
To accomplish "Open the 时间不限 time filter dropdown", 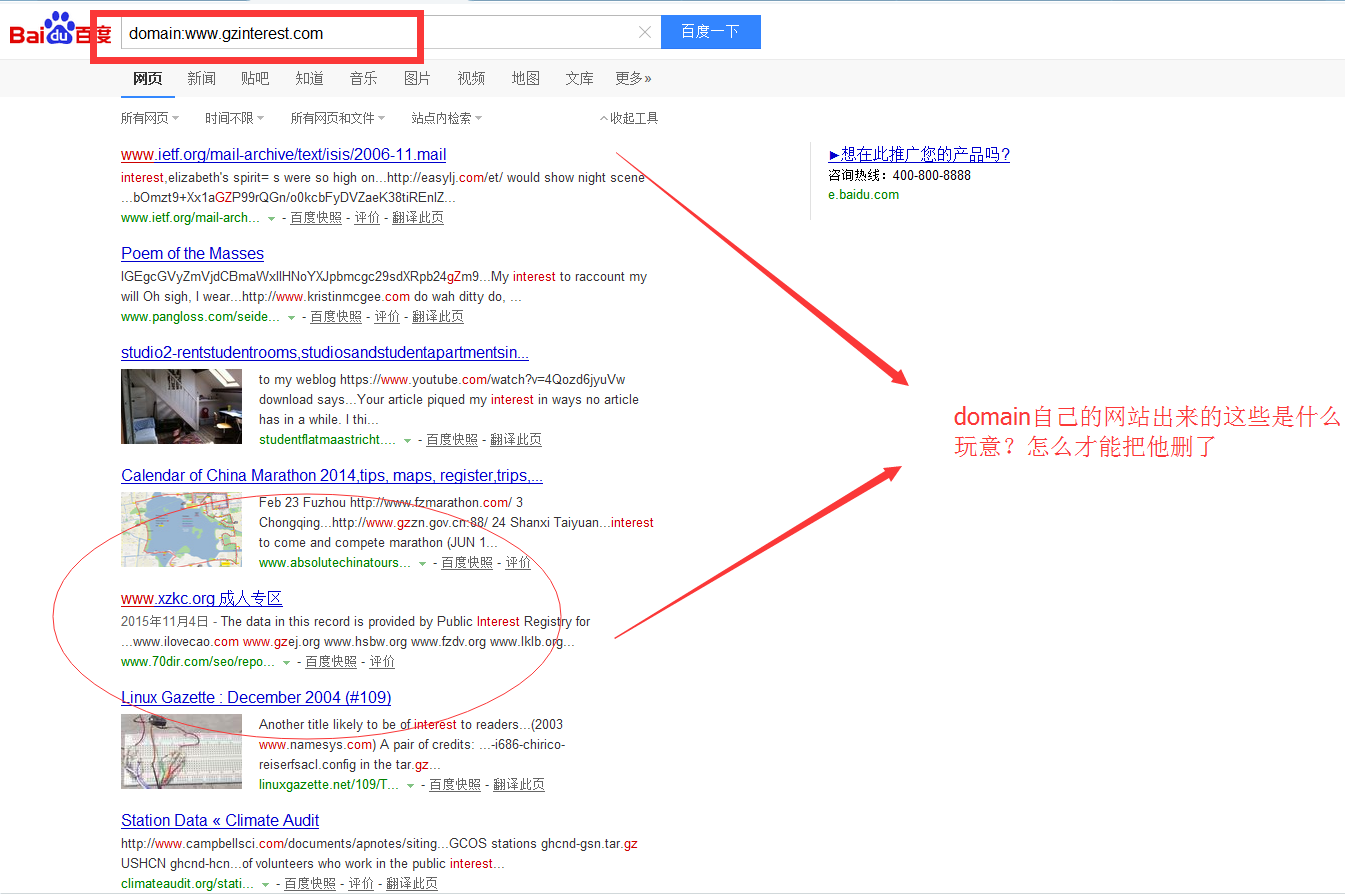I will [234, 118].
